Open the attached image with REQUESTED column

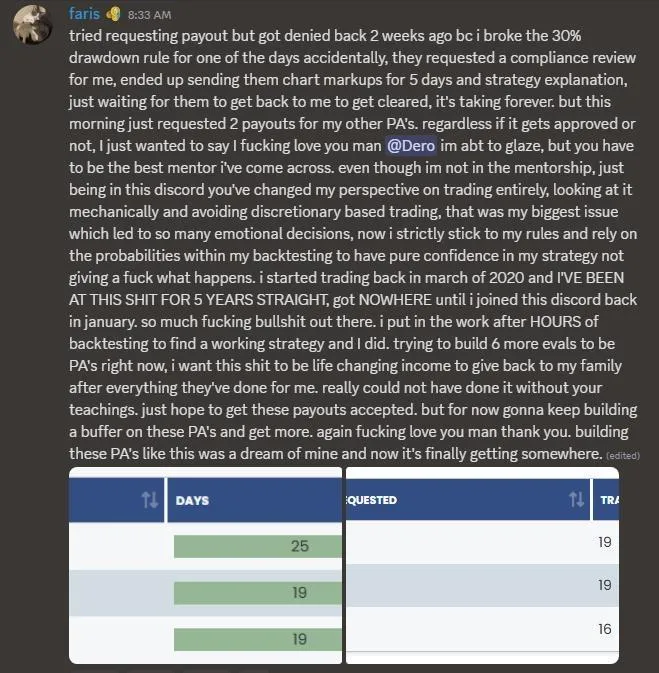pyautogui.click(x=483, y=565)
